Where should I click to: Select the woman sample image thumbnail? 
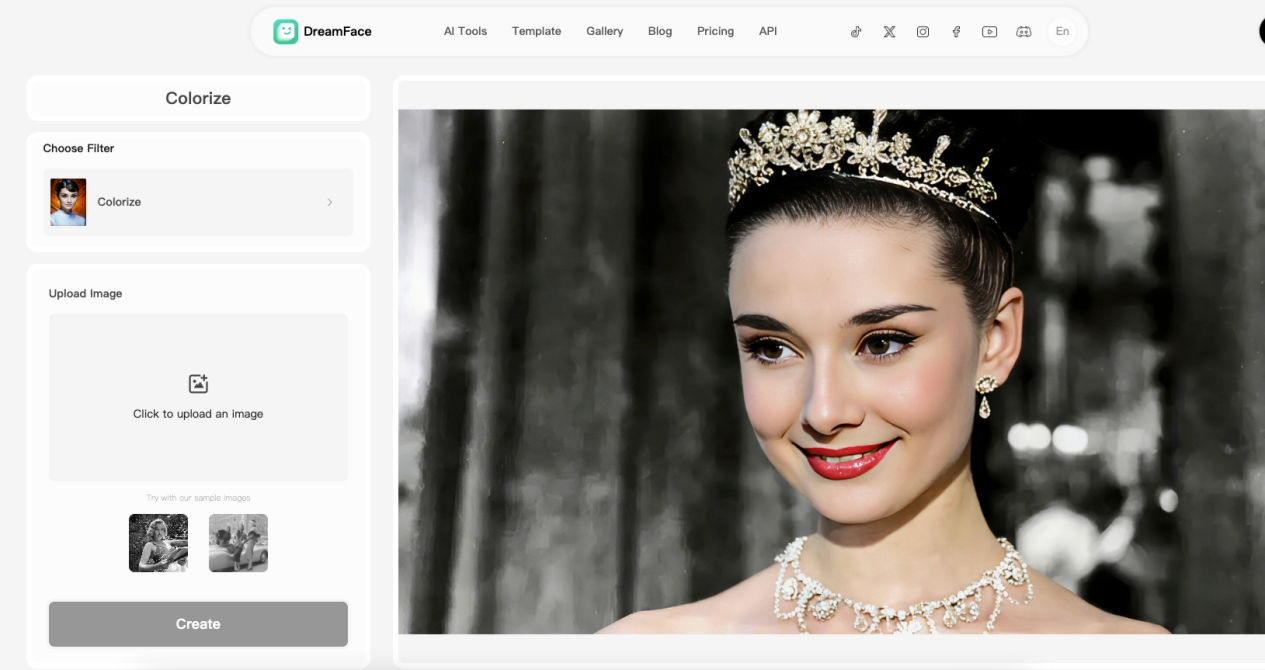click(158, 543)
